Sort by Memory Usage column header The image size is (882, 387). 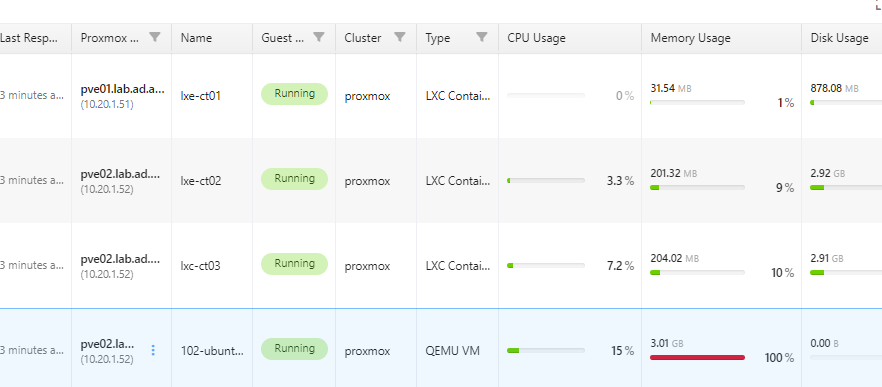[690, 38]
